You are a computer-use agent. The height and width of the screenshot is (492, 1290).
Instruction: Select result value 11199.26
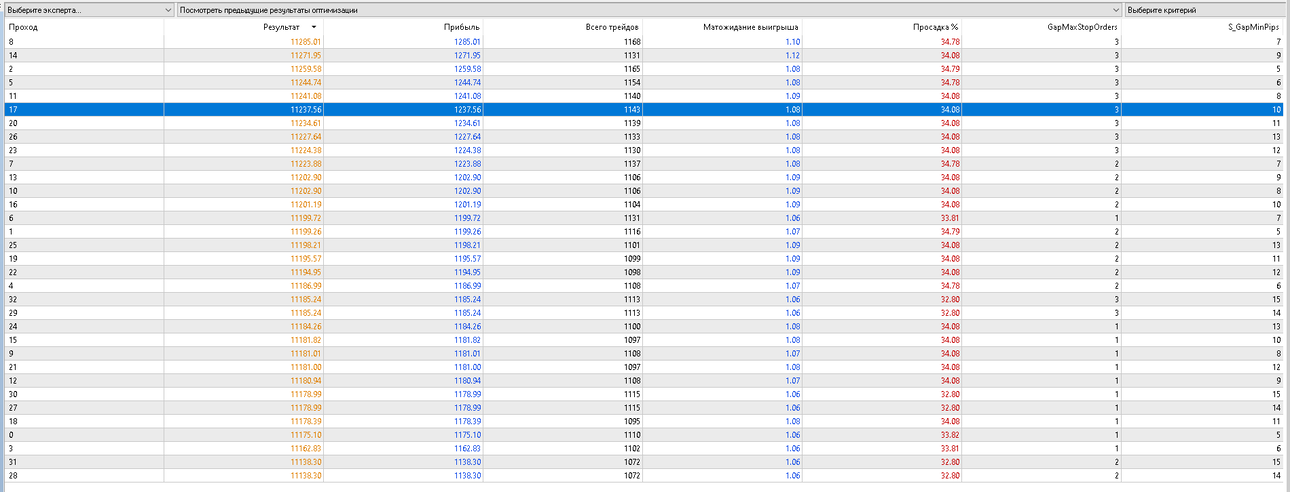pyautogui.click(x=305, y=230)
